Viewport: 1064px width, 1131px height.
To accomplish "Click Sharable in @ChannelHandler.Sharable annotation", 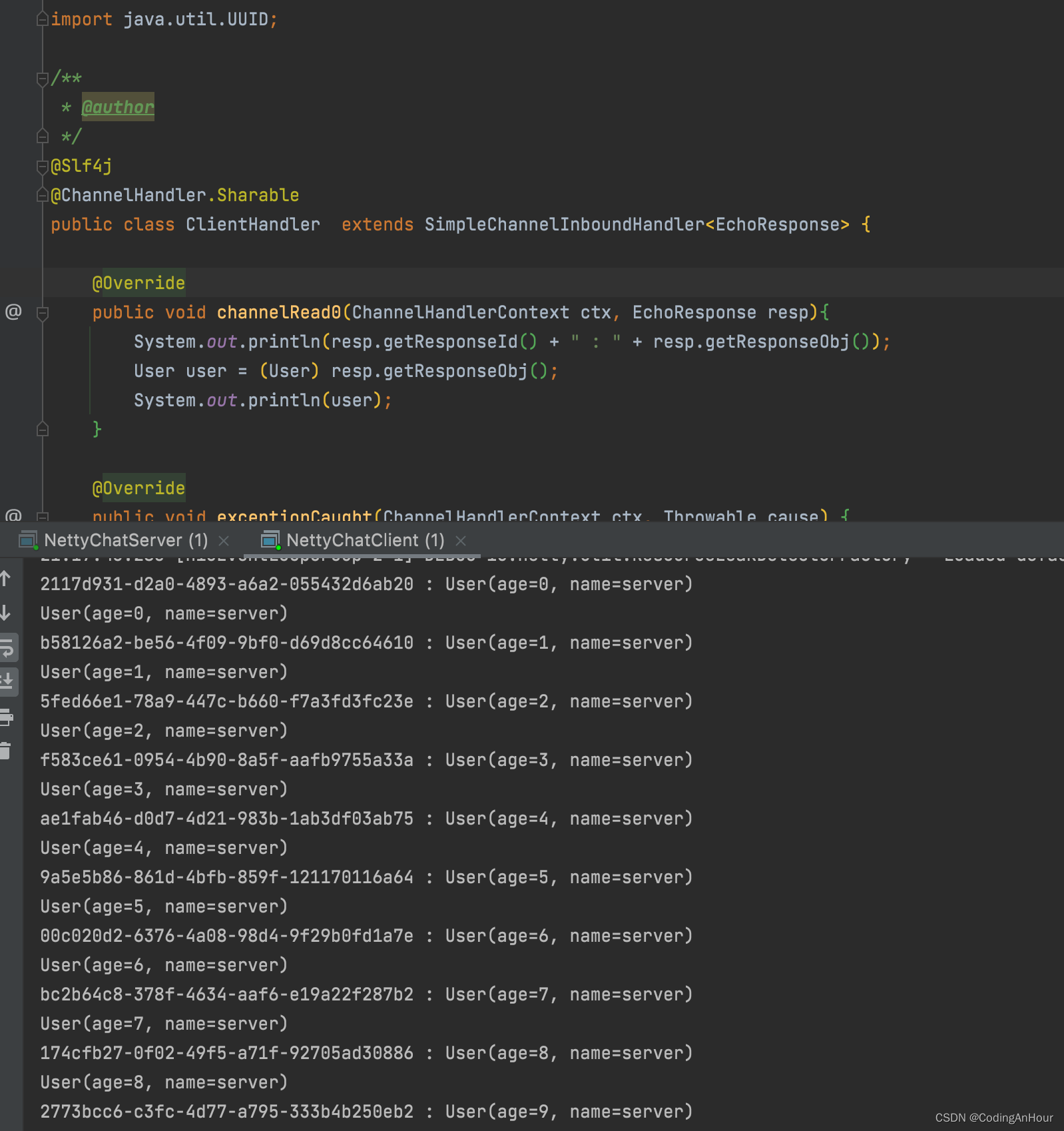I will pyautogui.click(x=258, y=195).
